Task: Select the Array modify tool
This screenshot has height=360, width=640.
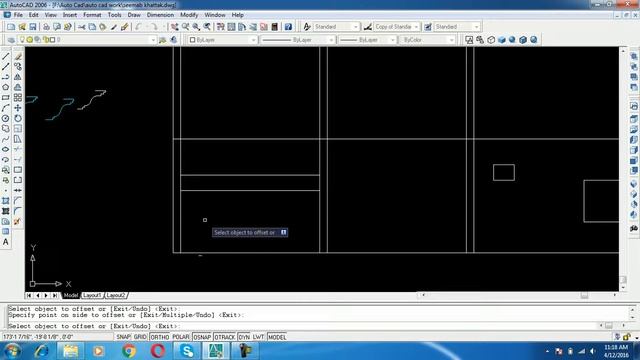Action: coord(18,98)
